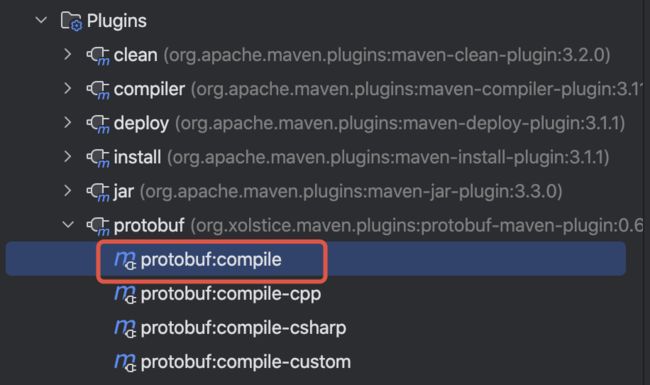Click the deploy plugin icon
The height and width of the screenshot is (385, 650).
[x=98, y=124]
